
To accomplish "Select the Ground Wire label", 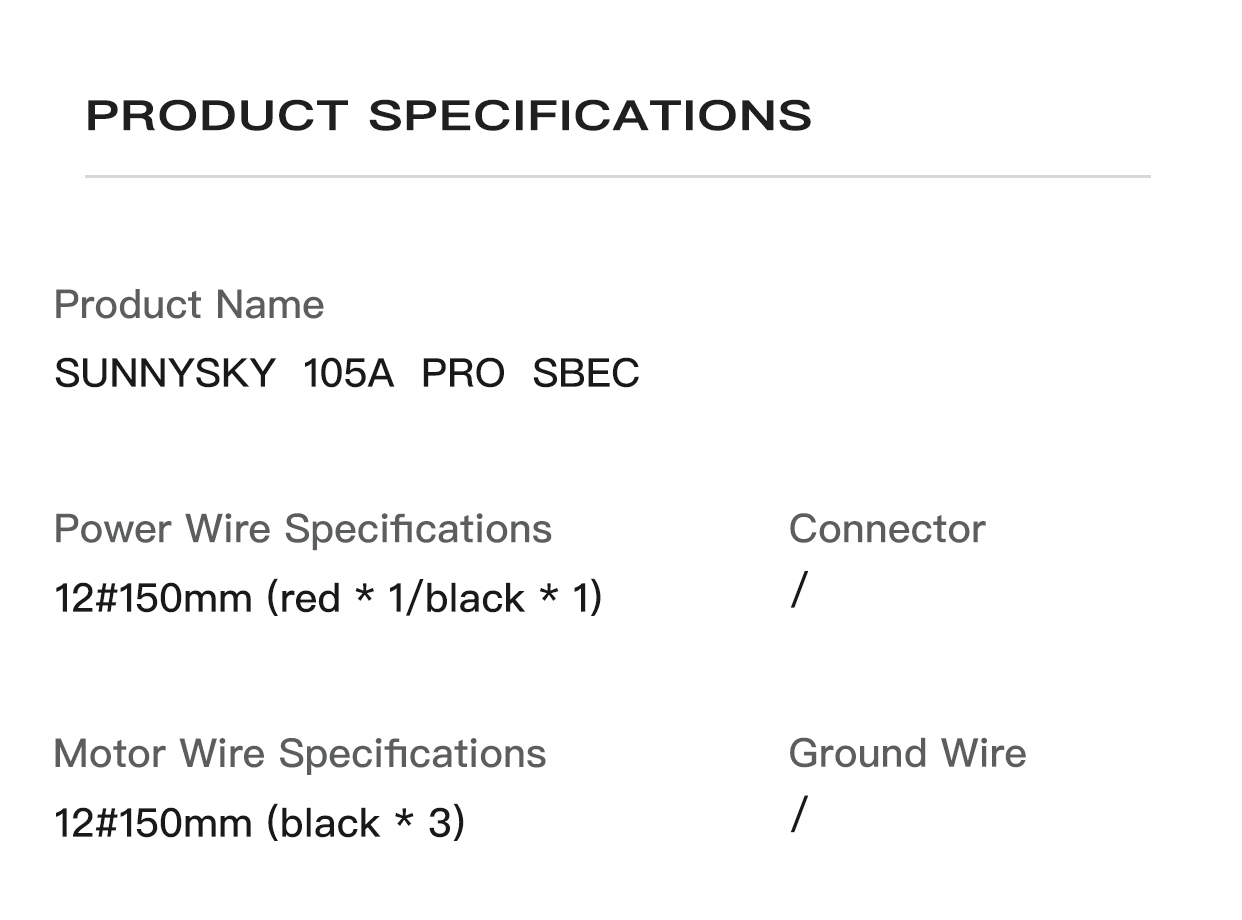I will coord(907,753).
